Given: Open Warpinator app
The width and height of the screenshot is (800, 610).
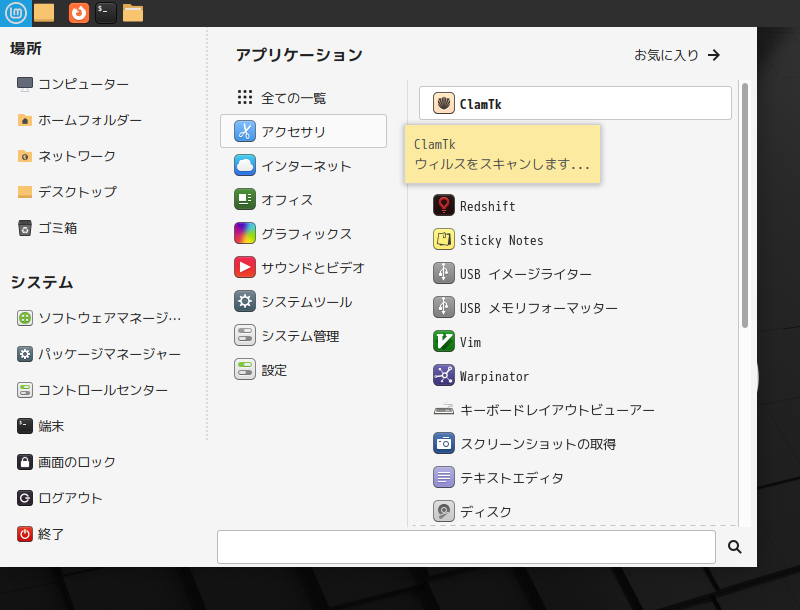Looking at the screenshot, I should pos(575,376).
